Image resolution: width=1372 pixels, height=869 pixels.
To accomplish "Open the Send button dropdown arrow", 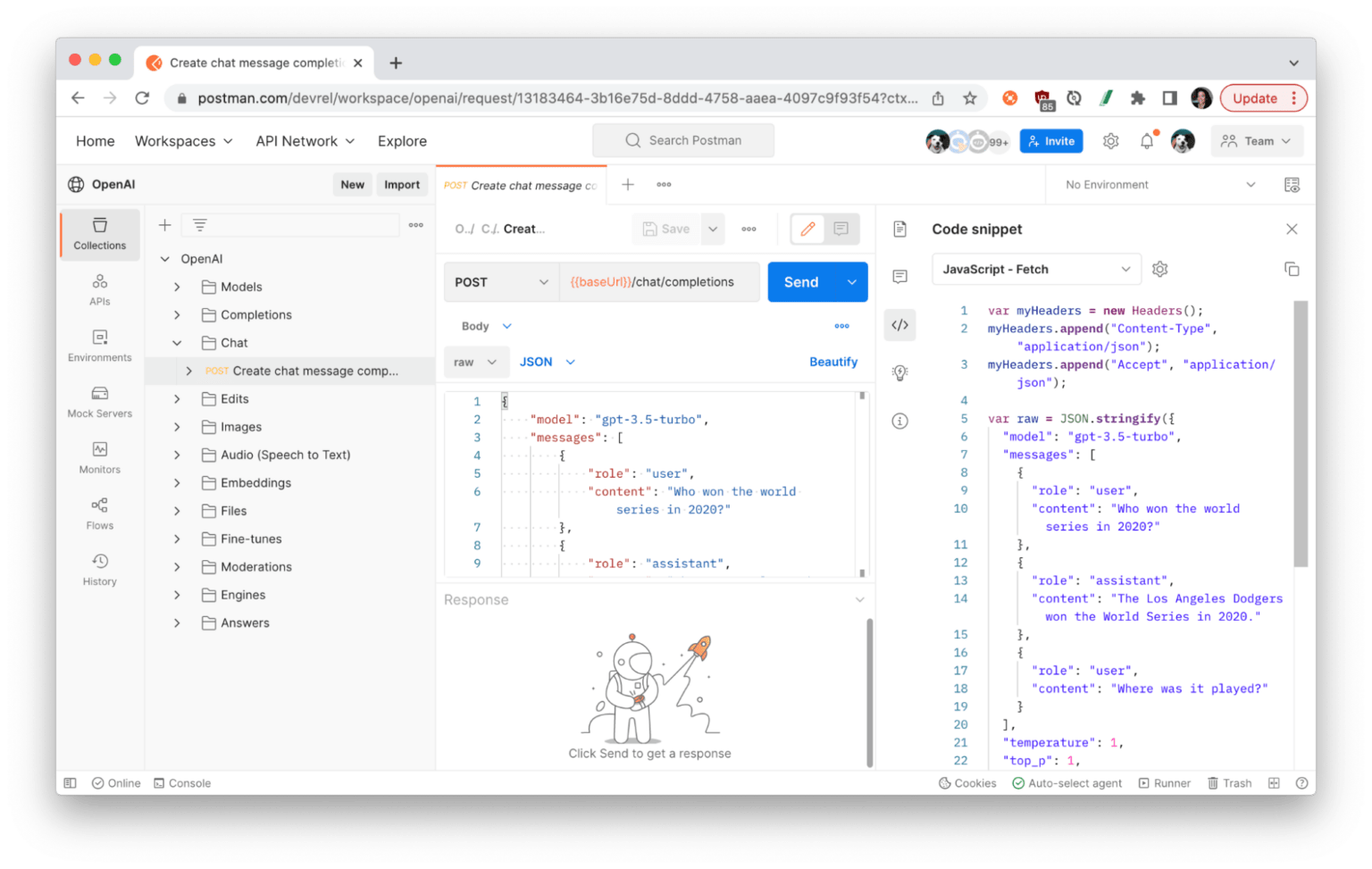I will tap(851, 281).
